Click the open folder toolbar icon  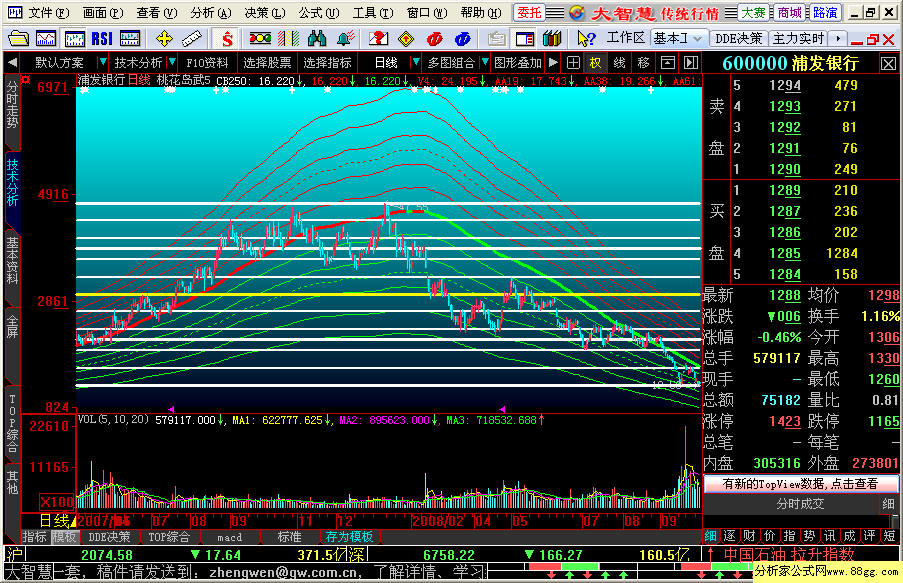[x=18, y=39]
